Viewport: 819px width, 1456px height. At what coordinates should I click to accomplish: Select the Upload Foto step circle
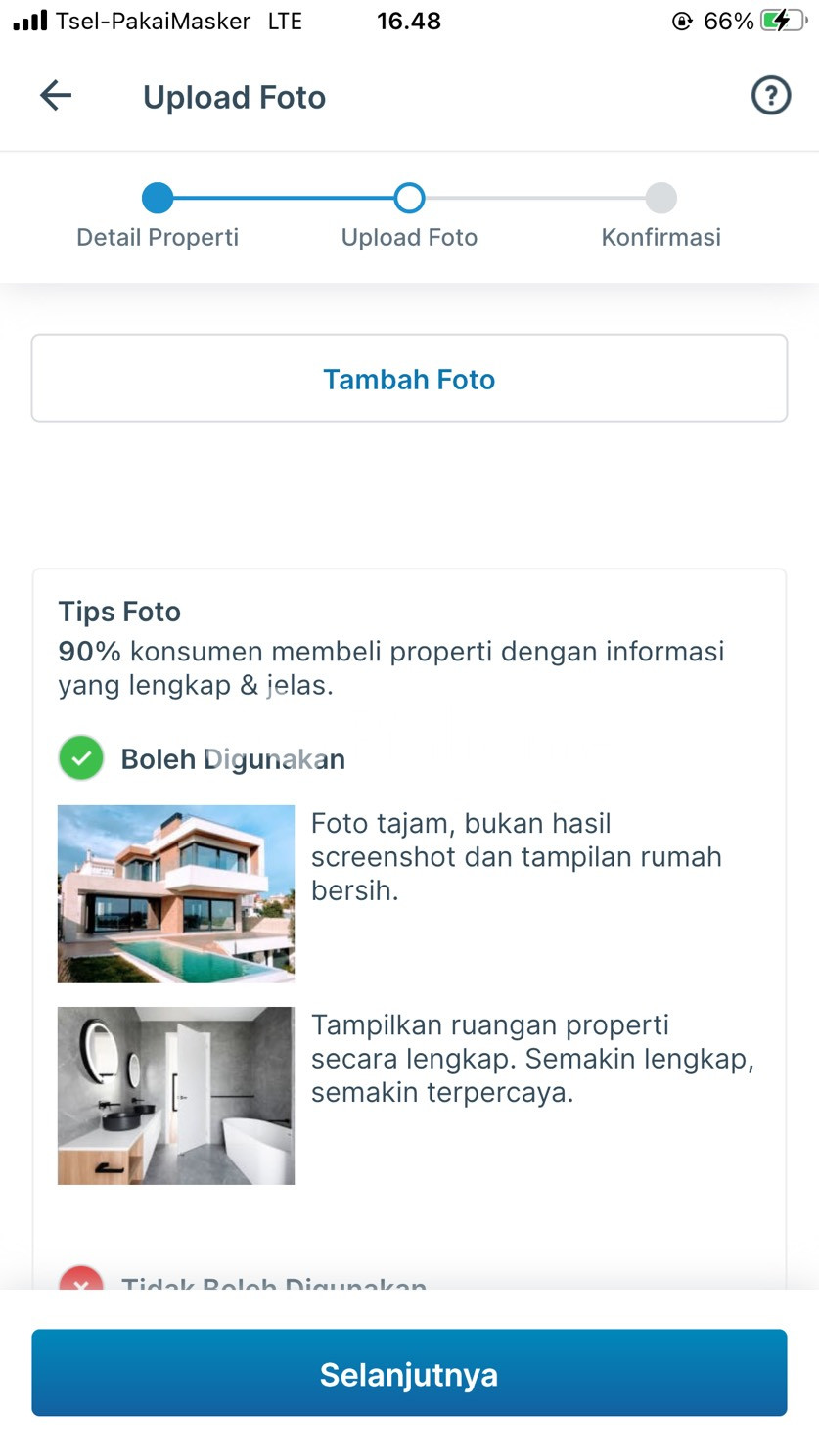coord(409,198)
